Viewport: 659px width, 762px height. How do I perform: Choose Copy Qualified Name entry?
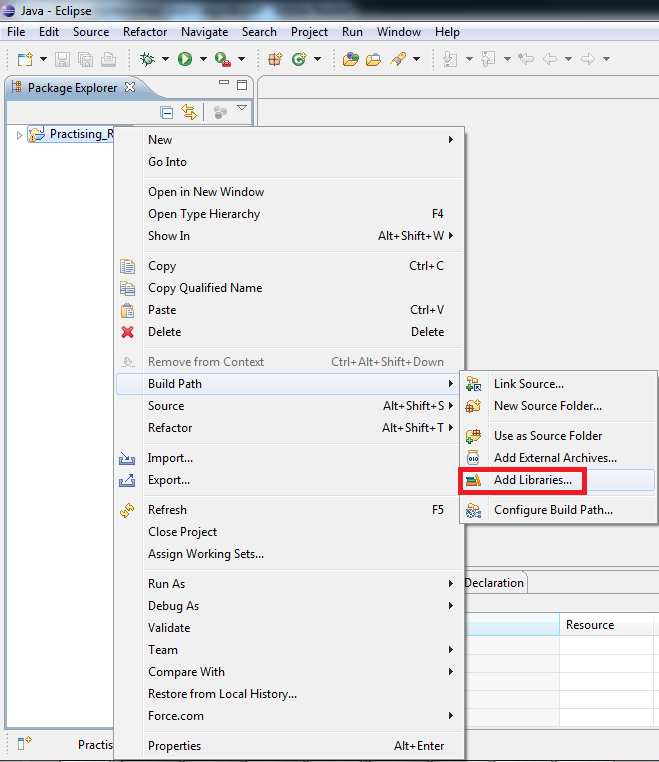(x=288, y=288)
